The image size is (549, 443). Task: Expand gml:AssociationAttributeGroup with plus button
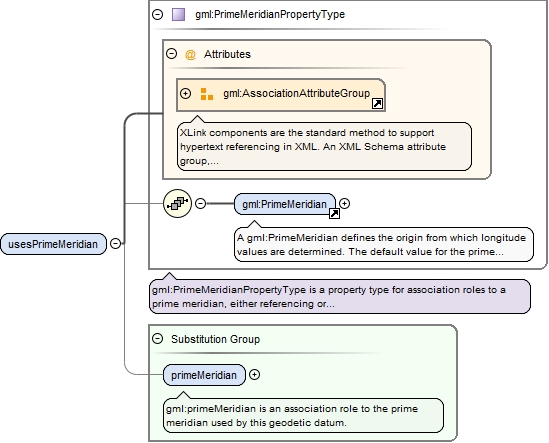185,94
